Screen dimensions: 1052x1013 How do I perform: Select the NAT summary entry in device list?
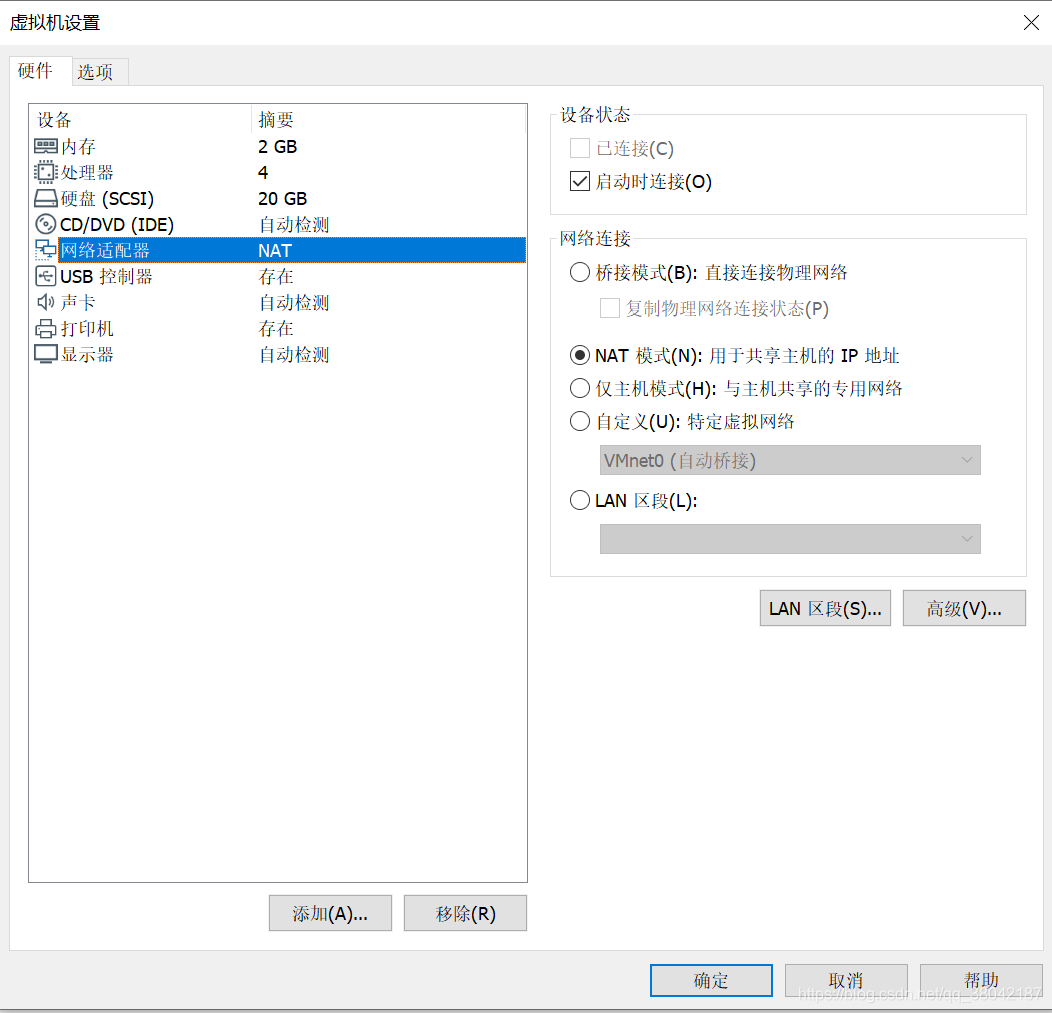click(x=275, y=250)
